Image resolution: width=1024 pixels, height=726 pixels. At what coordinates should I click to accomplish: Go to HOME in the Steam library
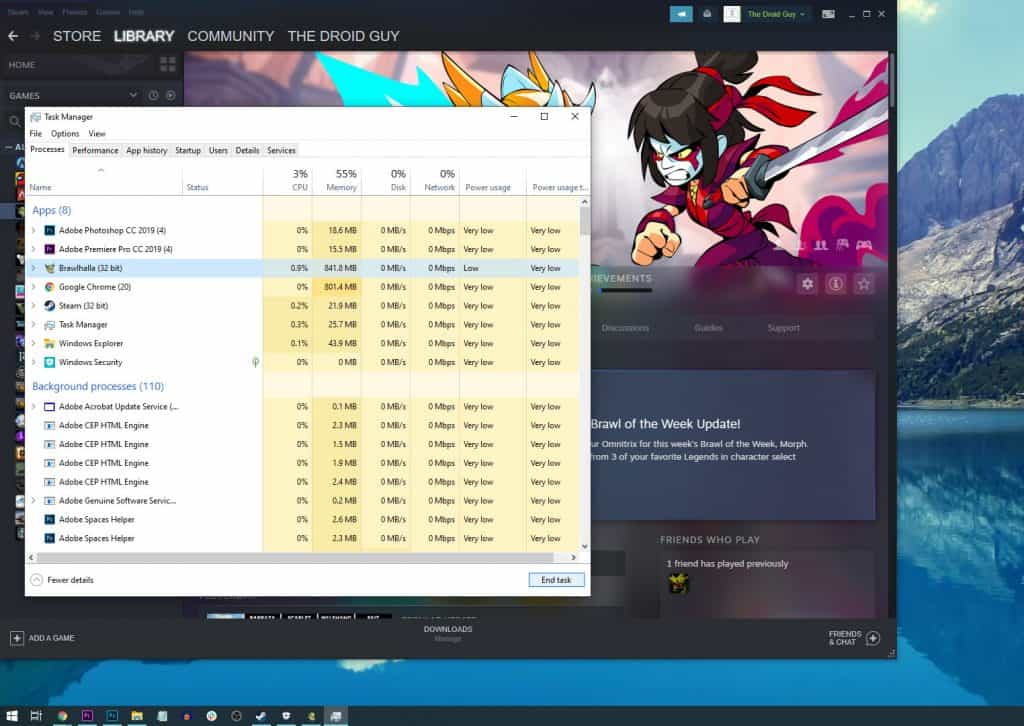click(x=22, y=65)
